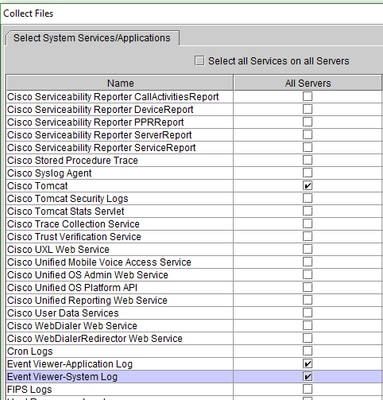Viewport: 383px width, 400px height.
Task: Click the 'Cron Logs' name
Action: pos(30,351)
